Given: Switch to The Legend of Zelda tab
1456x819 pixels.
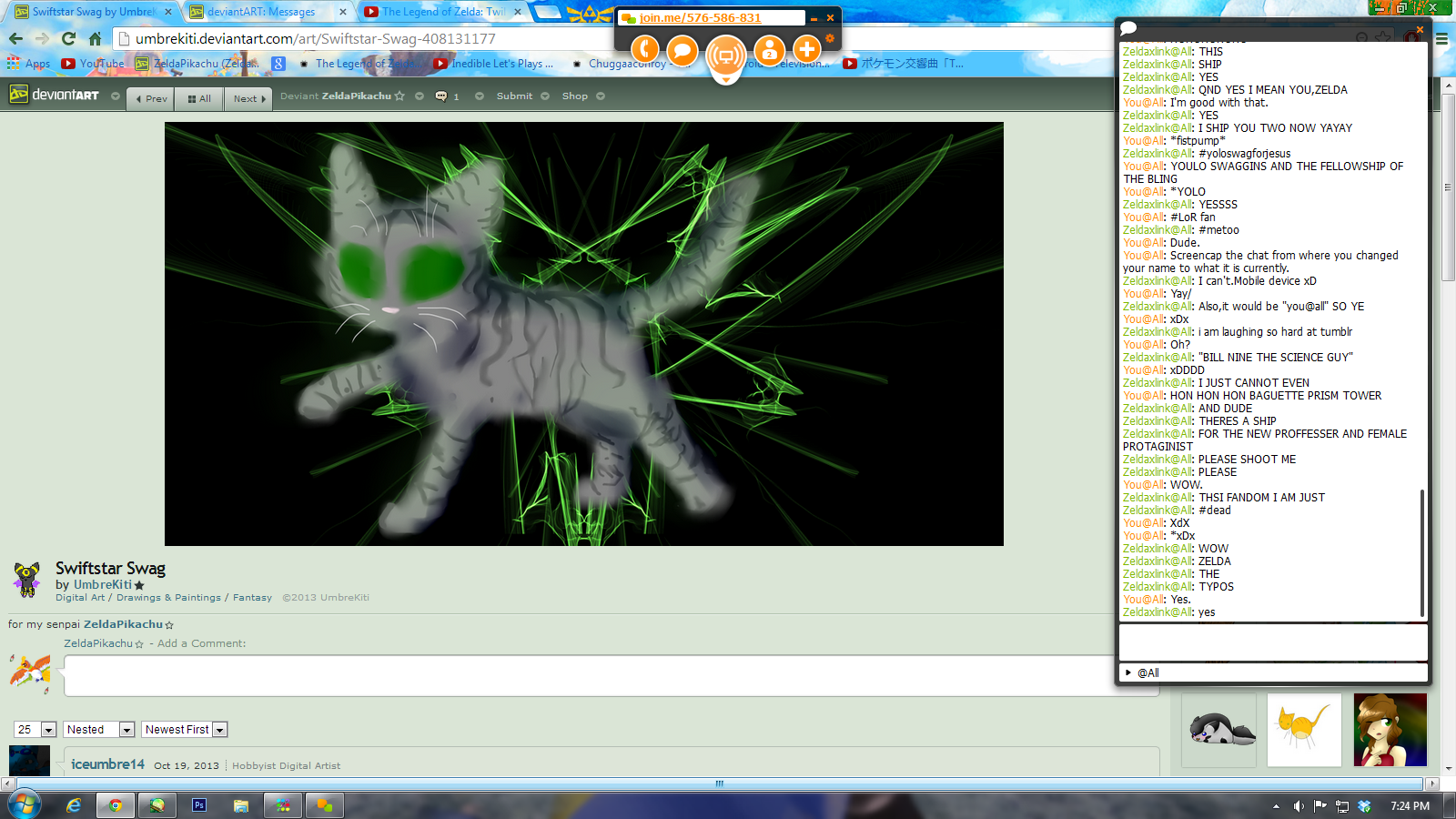Looking at the screenshot, I should 443,12.
